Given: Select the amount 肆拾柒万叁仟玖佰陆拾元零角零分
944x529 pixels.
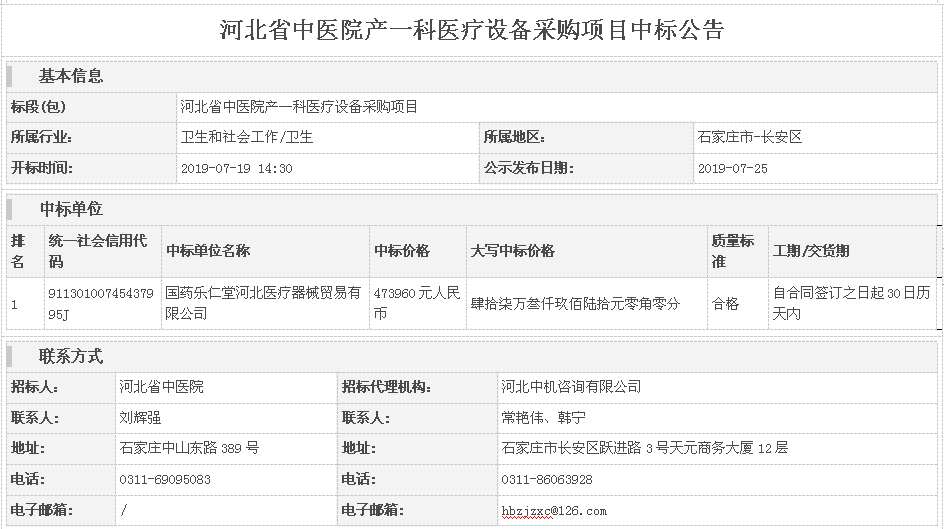Looking at the screenshot, I should [x=575, y=304].
